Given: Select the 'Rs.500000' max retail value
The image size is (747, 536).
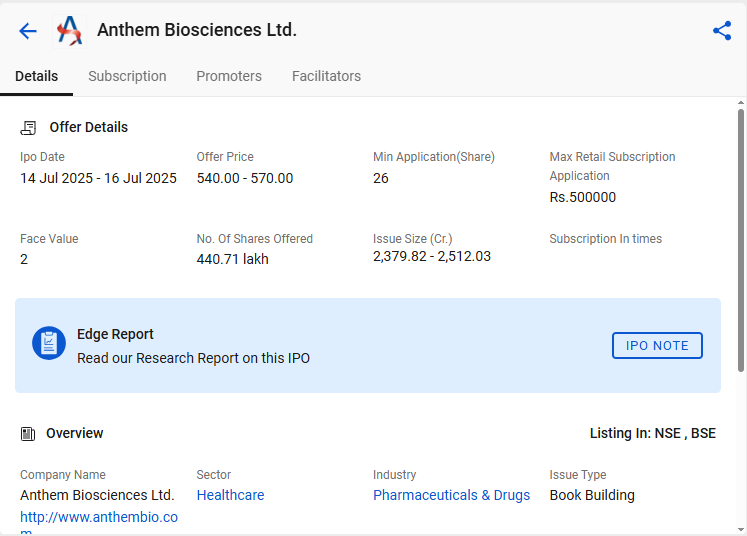Looking at the screenshot, I should [x=583, y=197].
